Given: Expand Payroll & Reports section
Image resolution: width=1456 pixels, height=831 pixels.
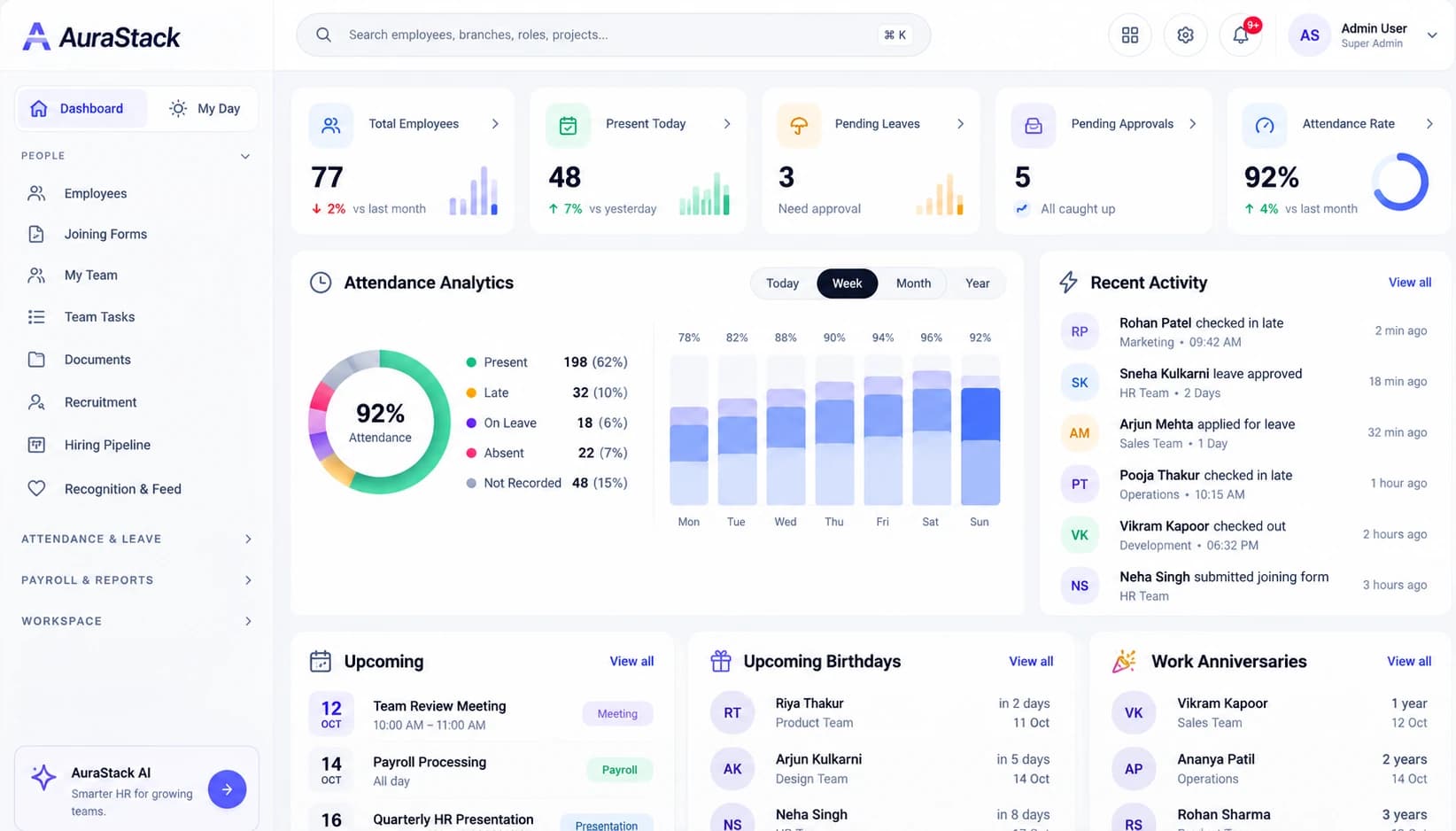Looking at the screenshot, I should pos(248,580).
